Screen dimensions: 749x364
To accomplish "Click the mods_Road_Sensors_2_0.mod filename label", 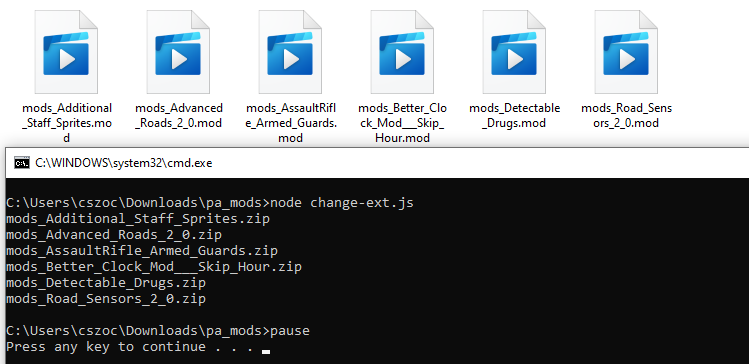I will (626, 116).
